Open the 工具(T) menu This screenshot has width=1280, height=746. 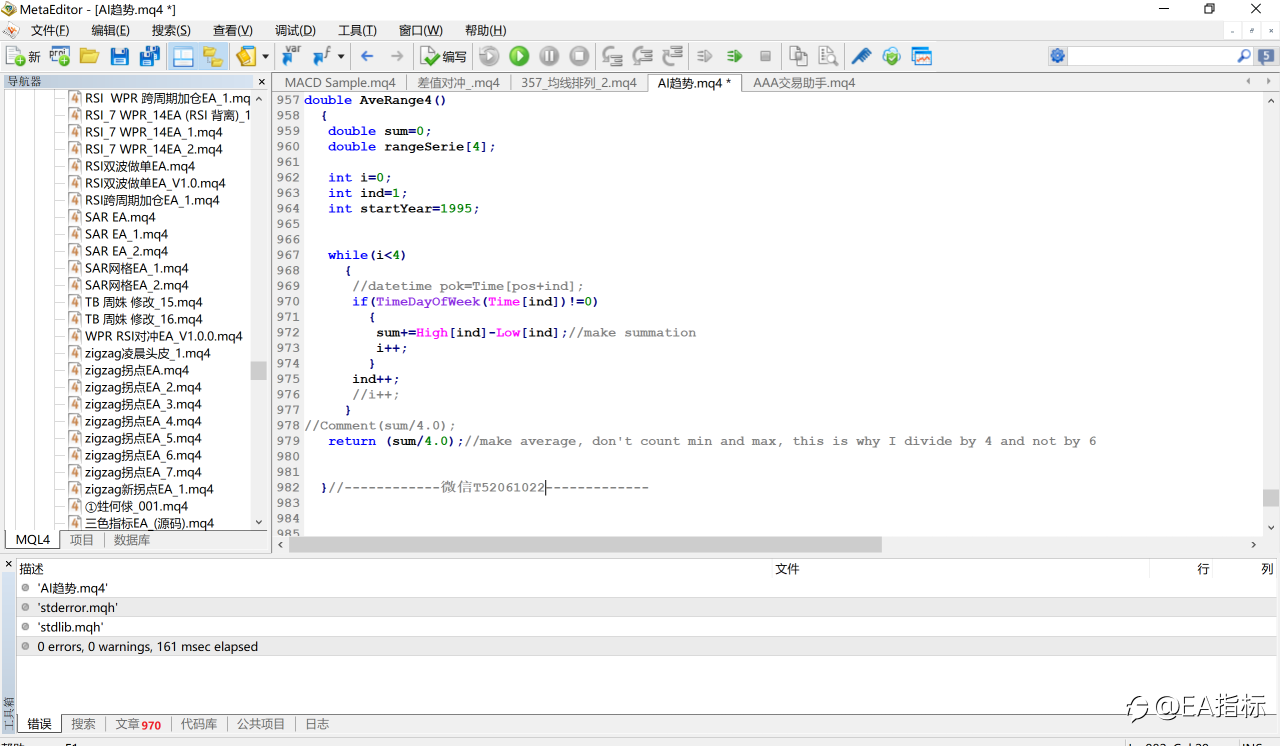tap(357, 30)
